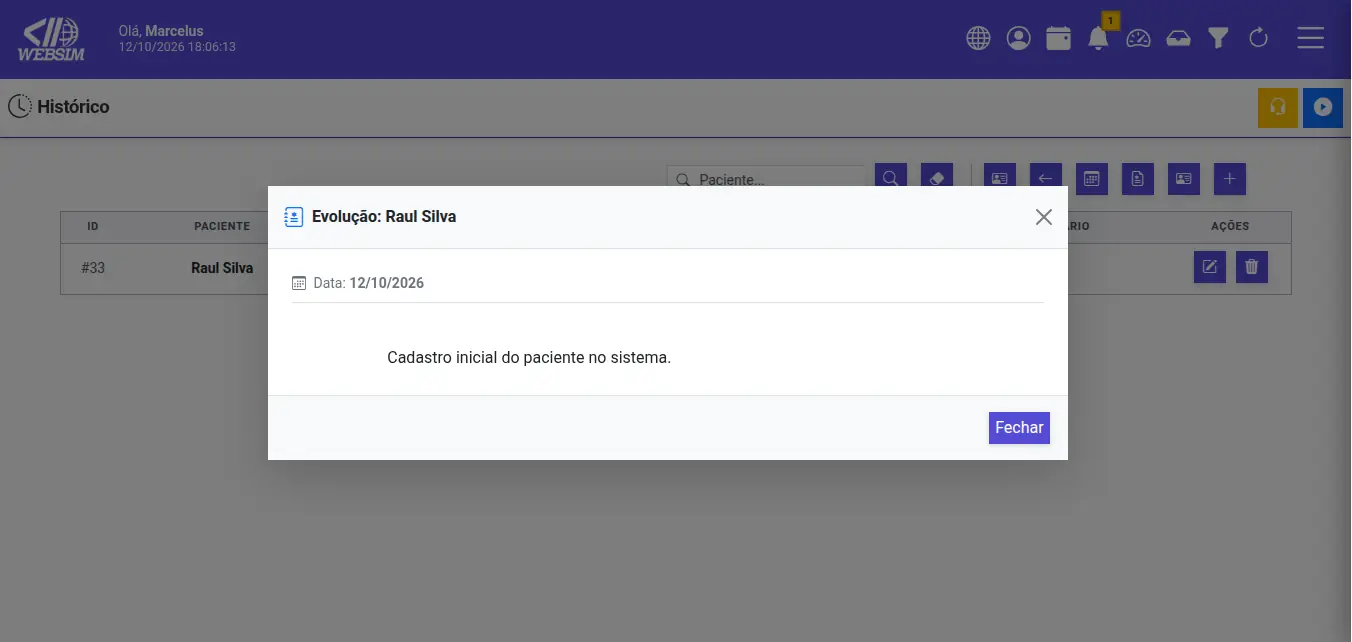
Task: Click the ID card button beside the plus
Action: click(x=1184, y=178)
